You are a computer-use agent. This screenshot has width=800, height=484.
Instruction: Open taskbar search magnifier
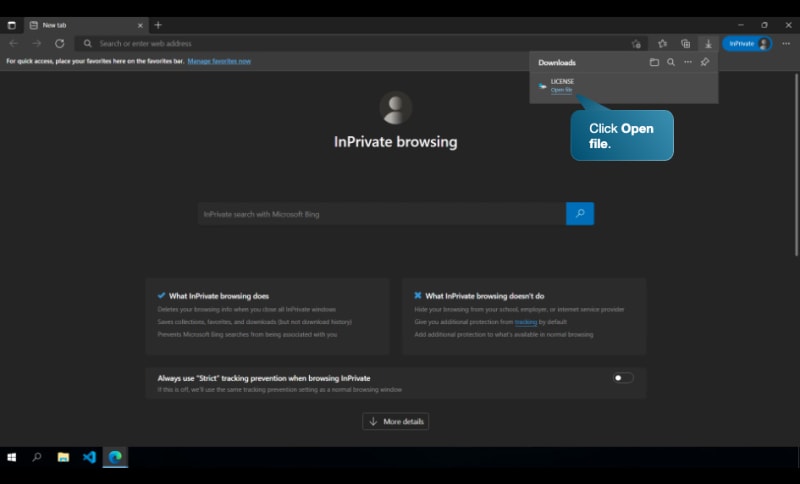pos(37,457)
